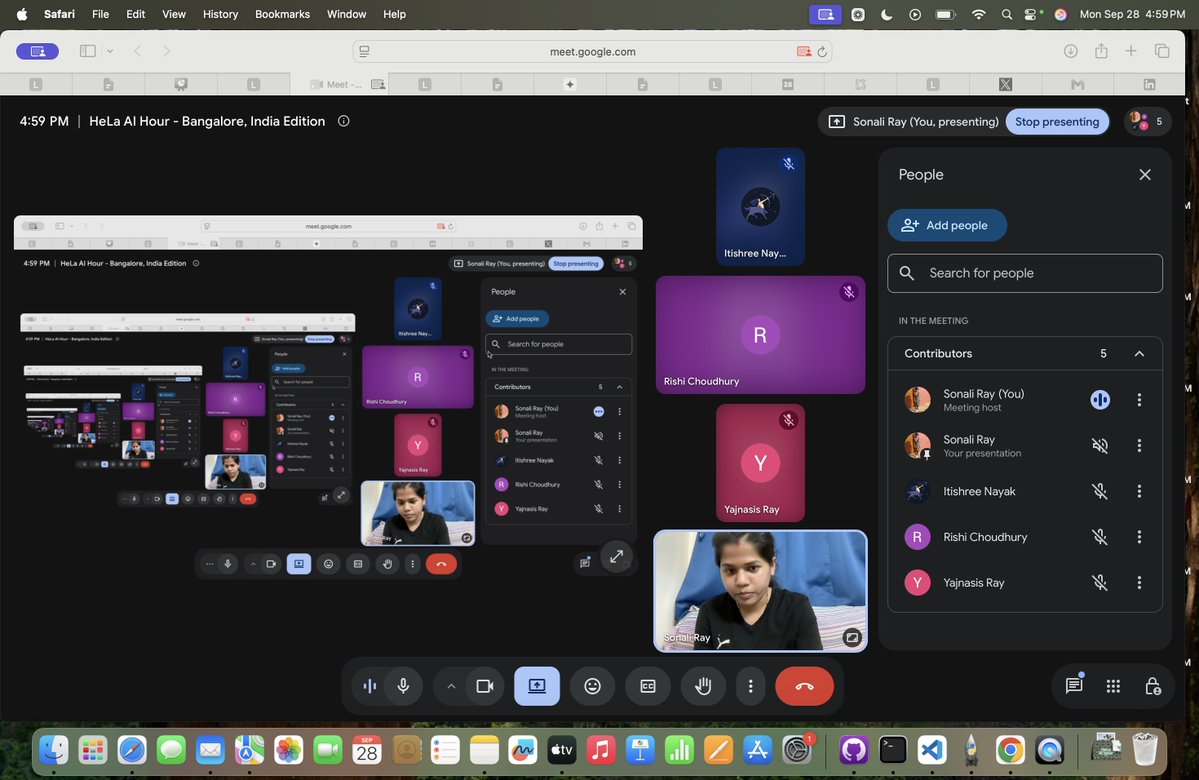The width and height of the screenshot is (1199, 780).
Task: Turn on captions
Action: 648,686
